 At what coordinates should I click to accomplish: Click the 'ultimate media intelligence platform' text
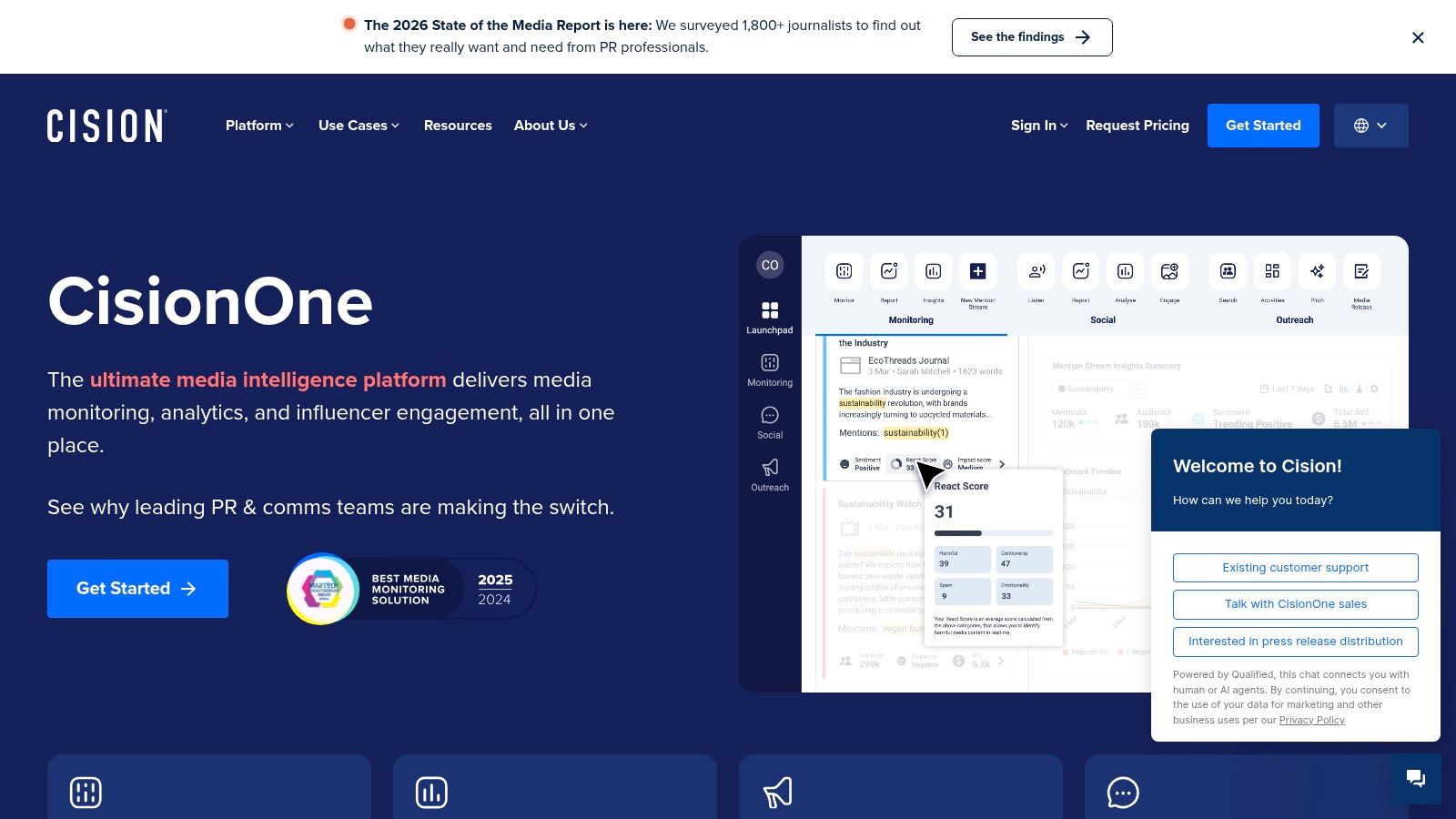(x=268, y=379)
